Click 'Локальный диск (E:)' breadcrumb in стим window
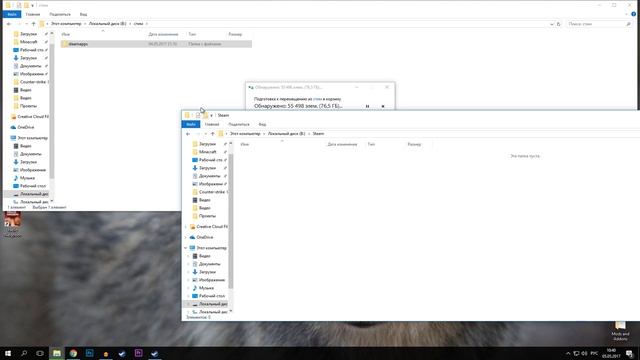640x360 pixels. pyautogui.click(x=107, y=24)
